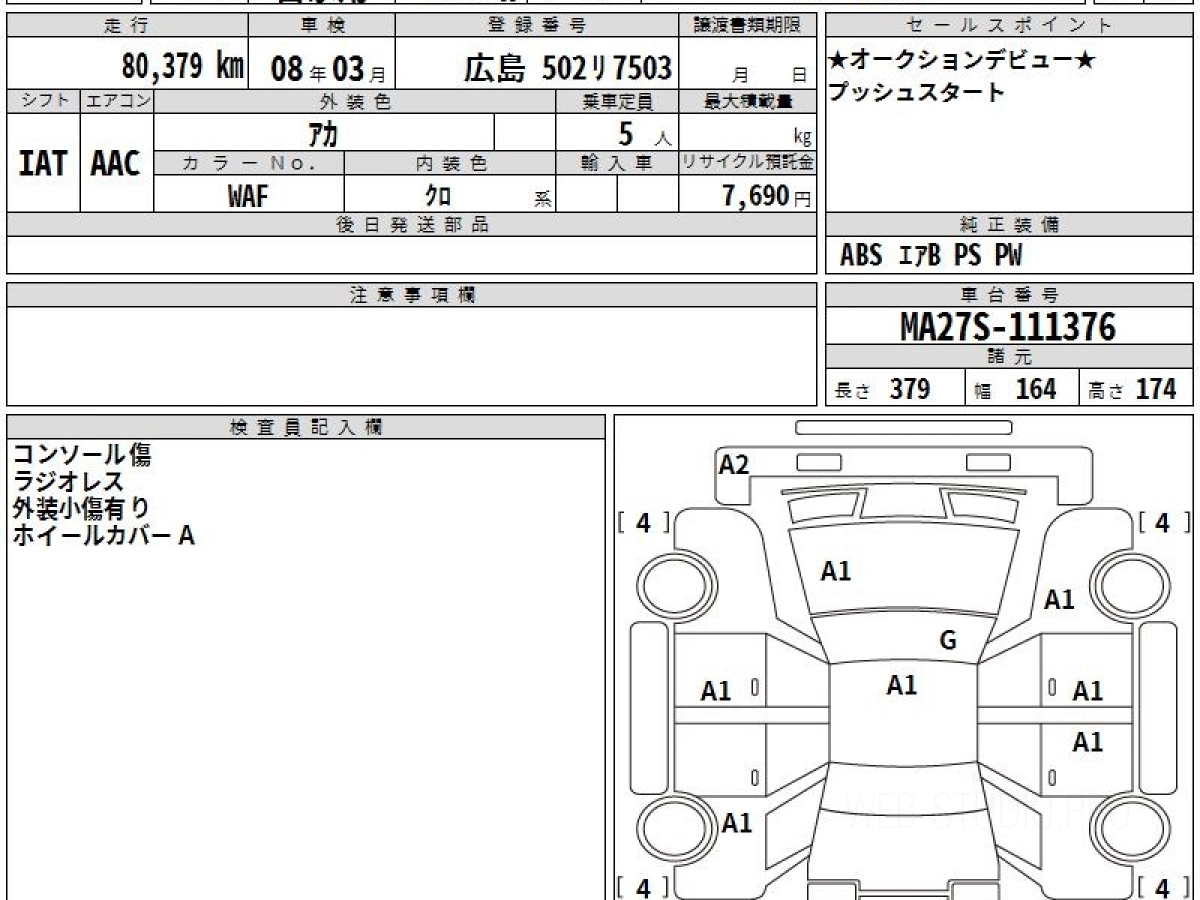
Task: Click the 車検 column header
Action: coord(321,26)
